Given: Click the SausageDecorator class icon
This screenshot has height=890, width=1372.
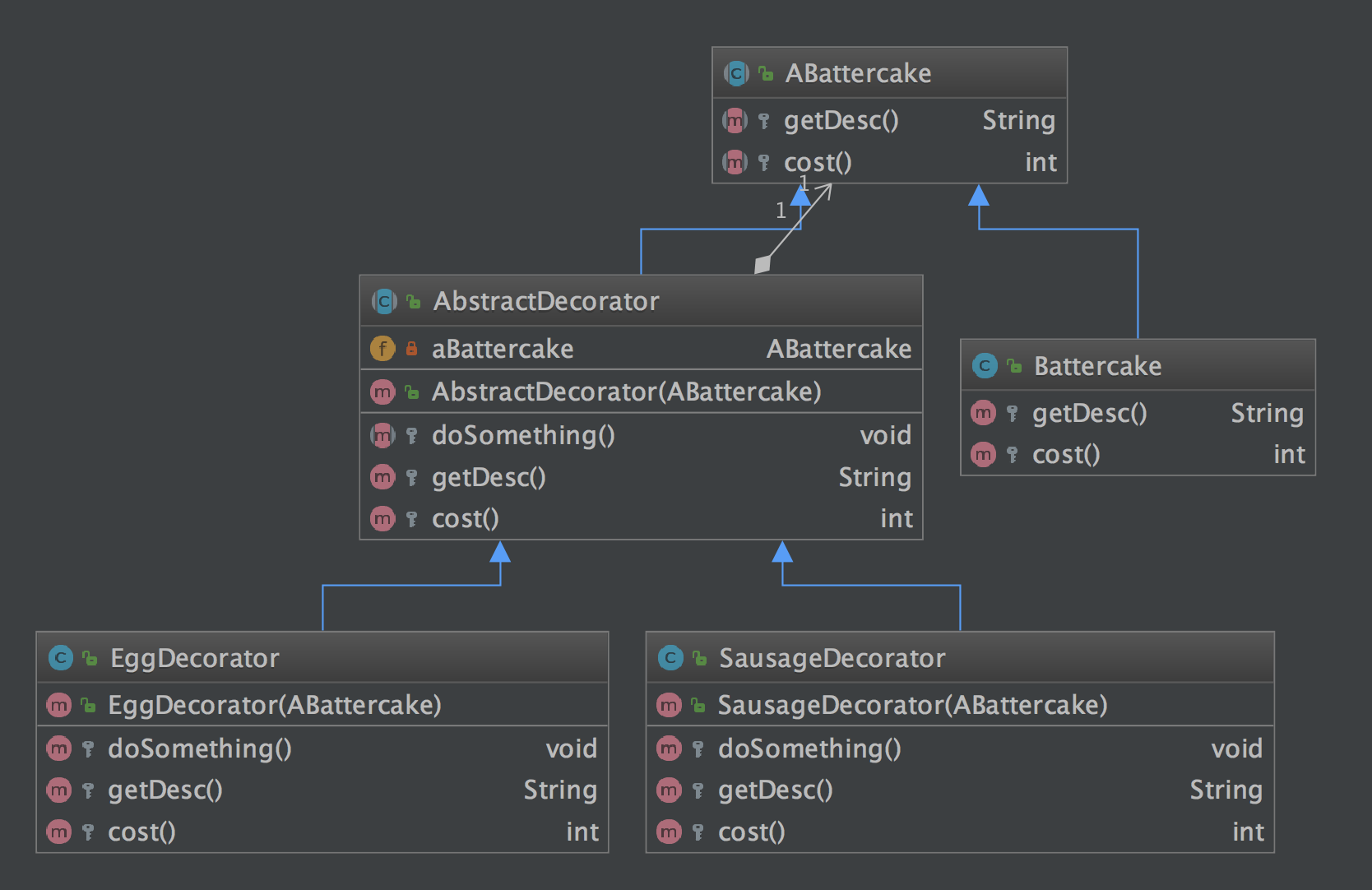Looking at the screenshot, I should [670, 658].
